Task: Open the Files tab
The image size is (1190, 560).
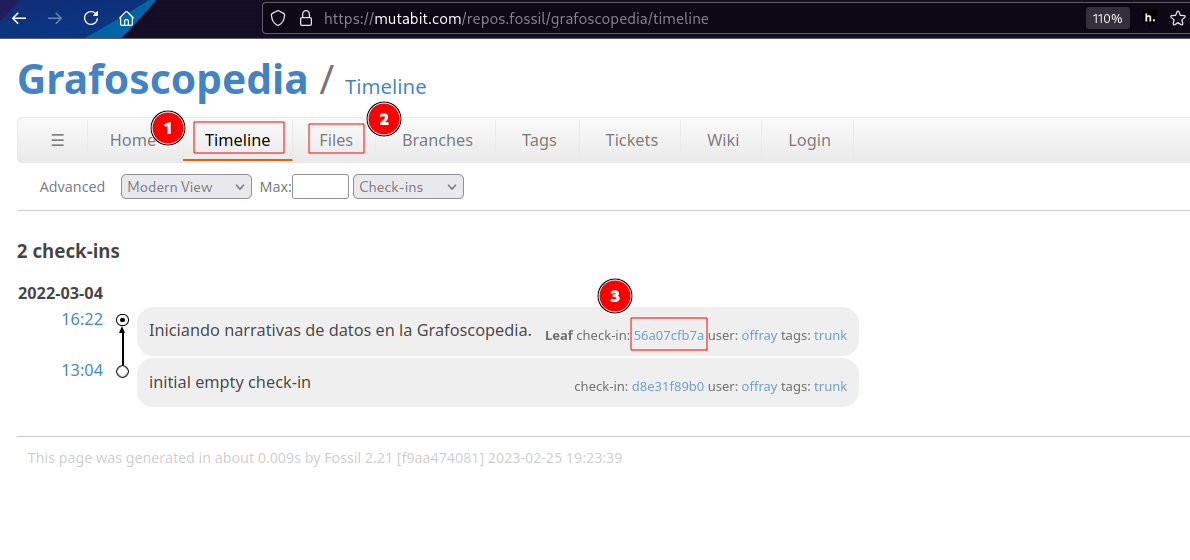Action: [336, 140]
